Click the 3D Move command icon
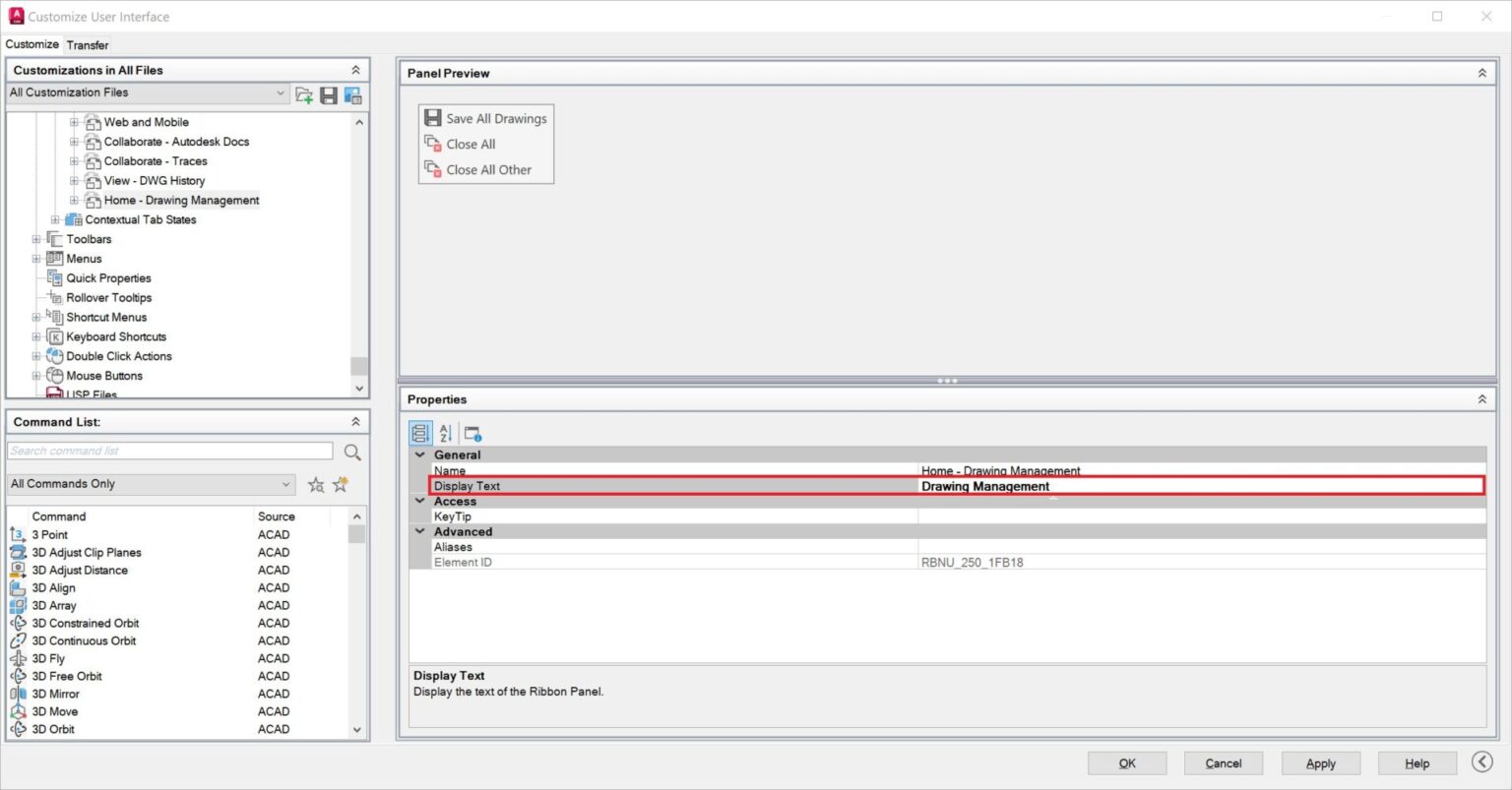The width and height of the screenshot is (1512, 790). (18, 711)
